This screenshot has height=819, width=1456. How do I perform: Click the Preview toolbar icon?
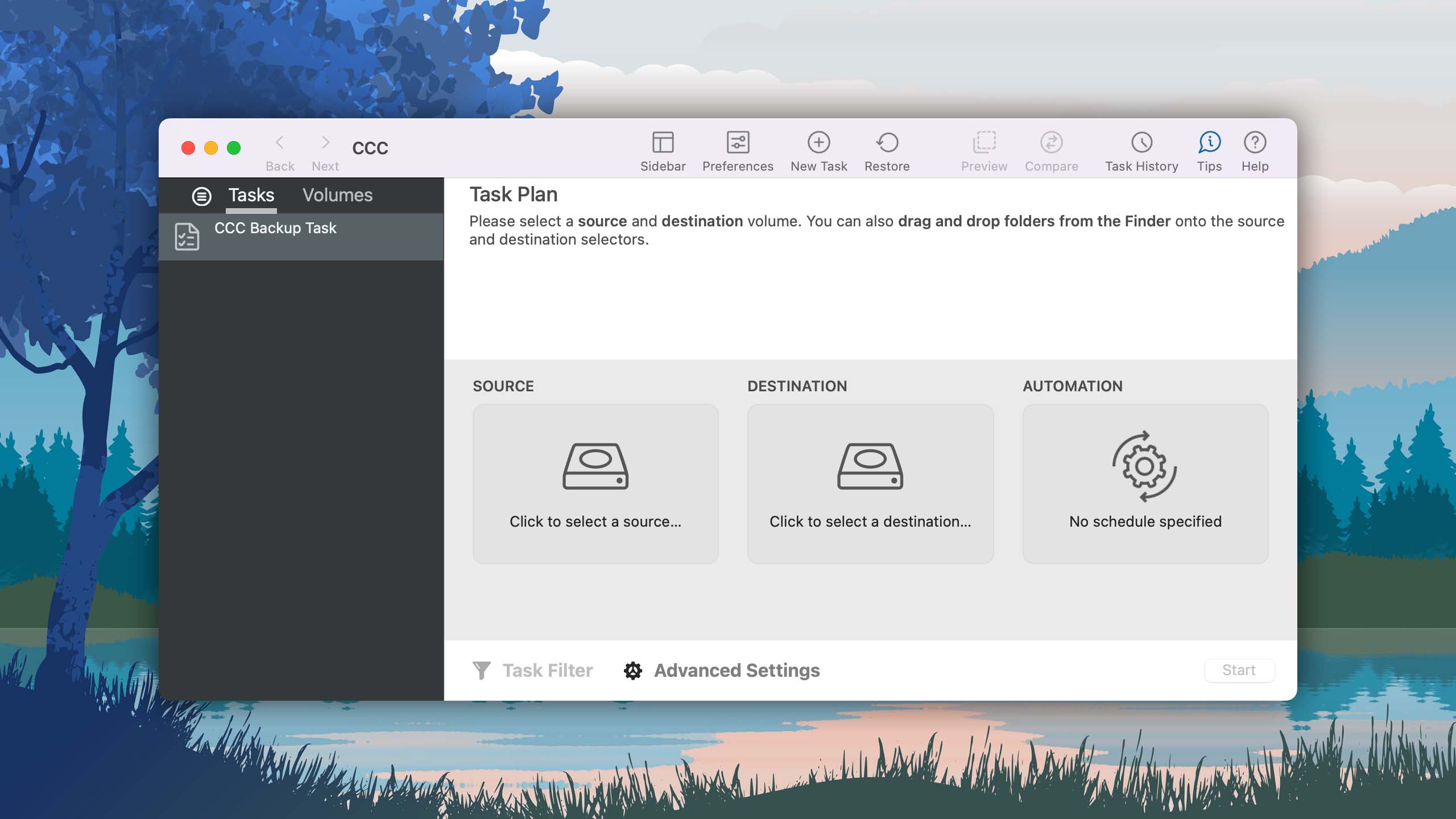tap(984, 142)
